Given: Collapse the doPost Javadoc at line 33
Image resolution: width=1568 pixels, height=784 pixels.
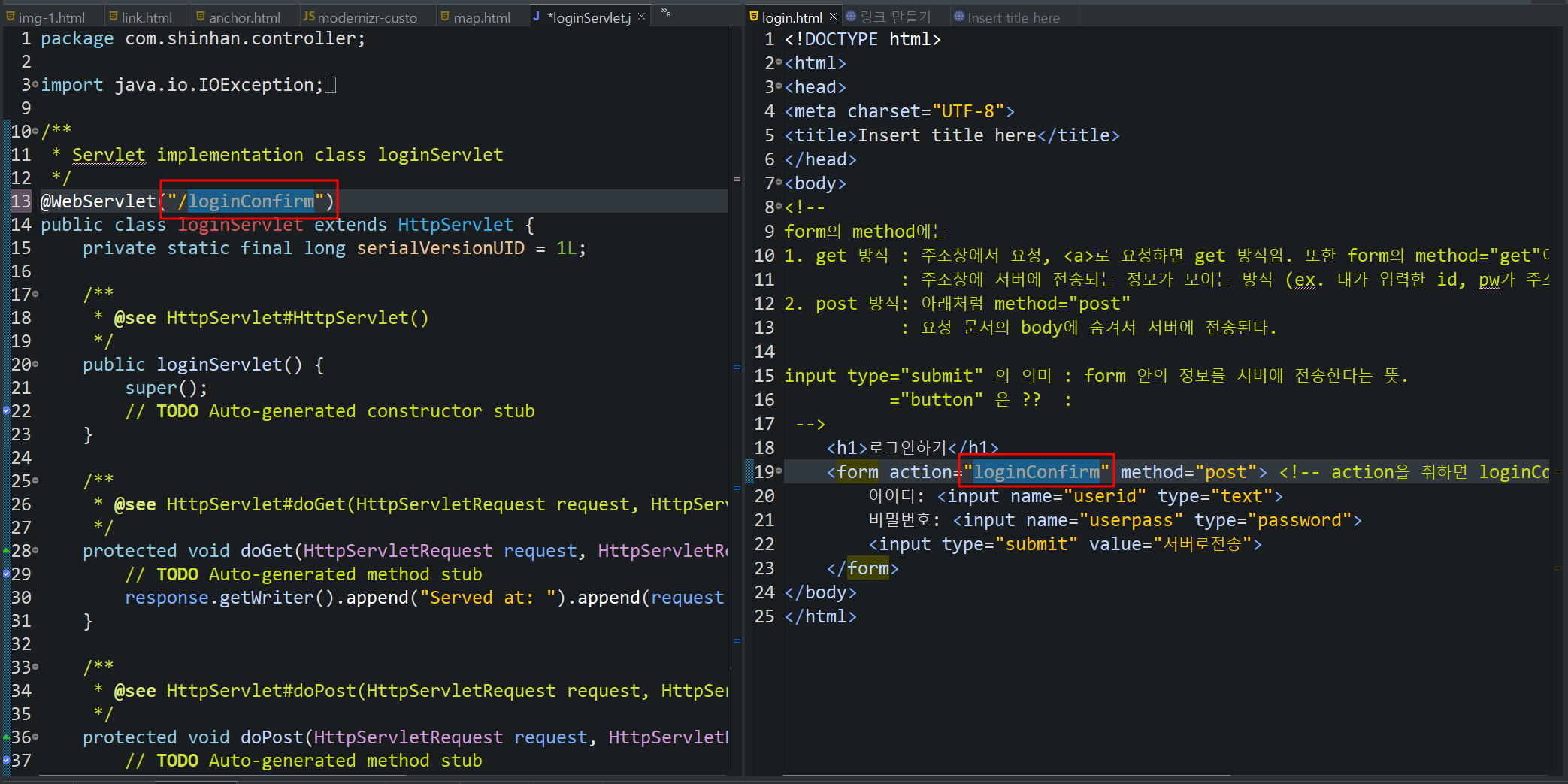Looking at the screenshot, I should point(35,667).
